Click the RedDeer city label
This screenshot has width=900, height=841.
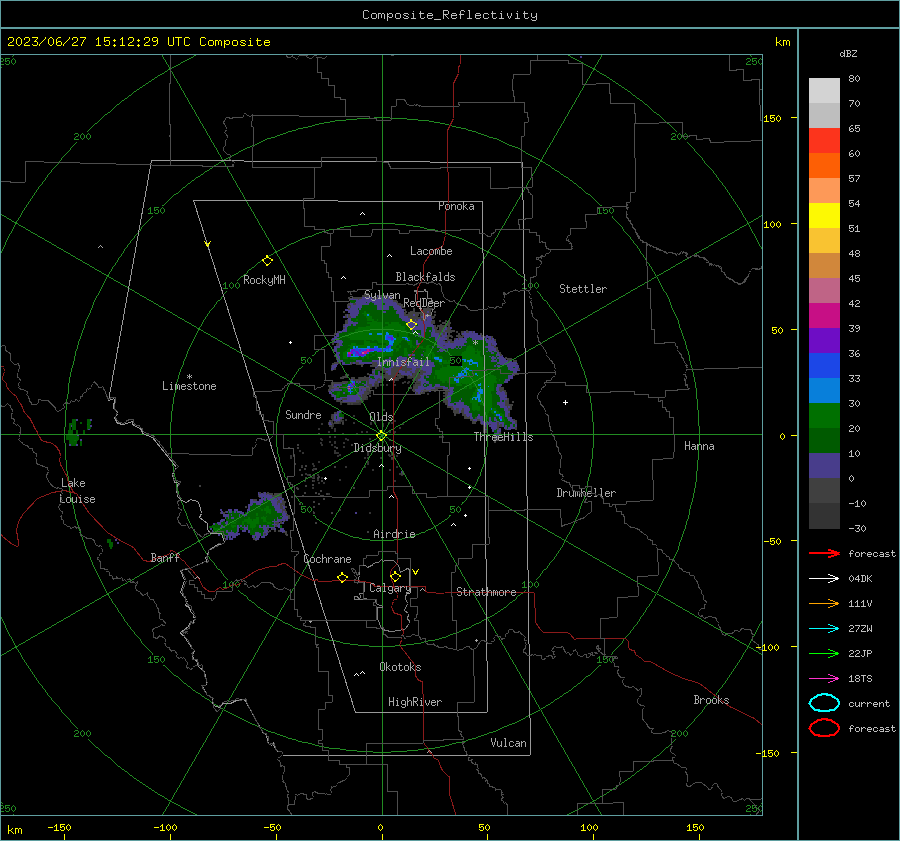(424, 303)
